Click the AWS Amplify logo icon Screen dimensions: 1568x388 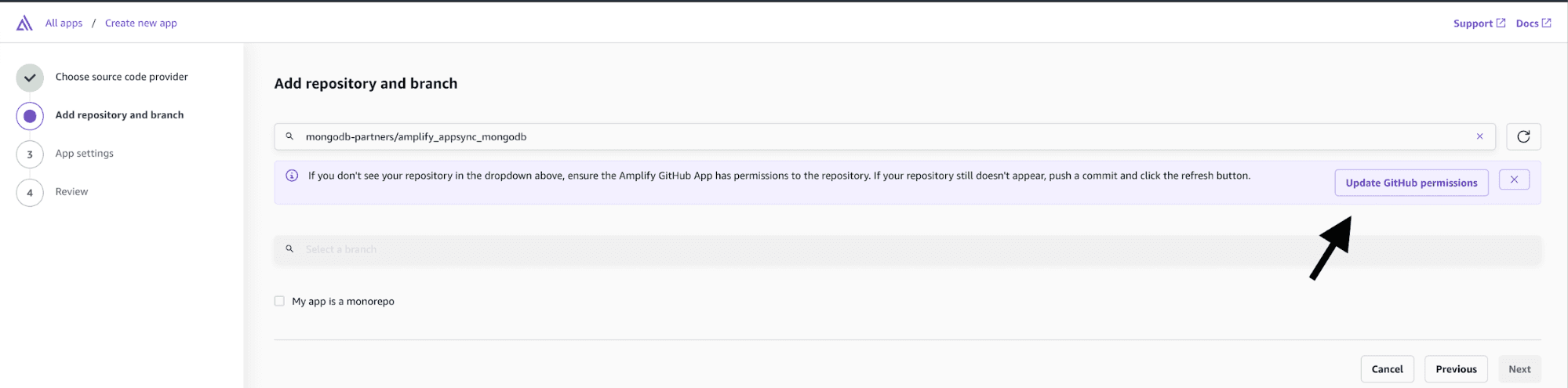(x=24, y=24)
